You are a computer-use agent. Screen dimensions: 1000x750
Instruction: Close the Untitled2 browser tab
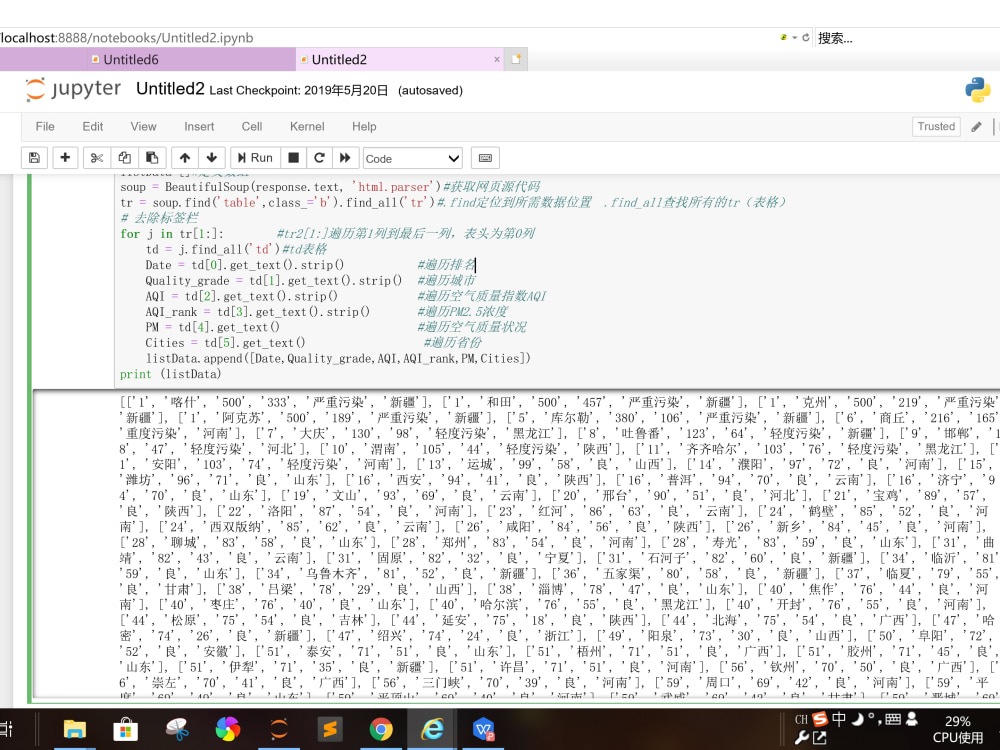(497, 59)
